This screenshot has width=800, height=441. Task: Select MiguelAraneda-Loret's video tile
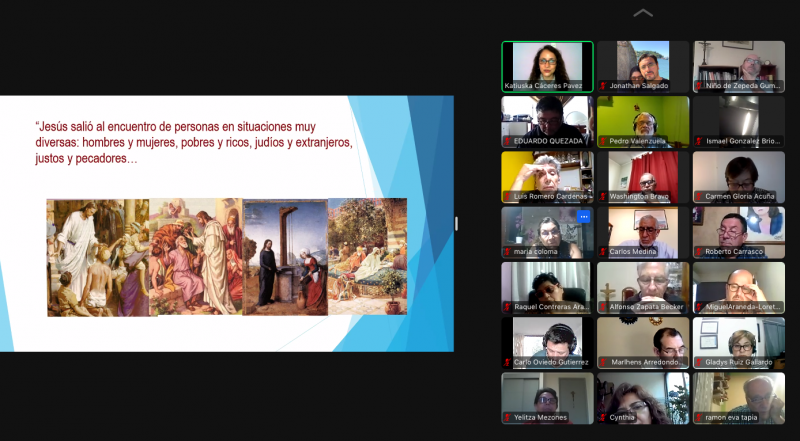coord(739,288)
